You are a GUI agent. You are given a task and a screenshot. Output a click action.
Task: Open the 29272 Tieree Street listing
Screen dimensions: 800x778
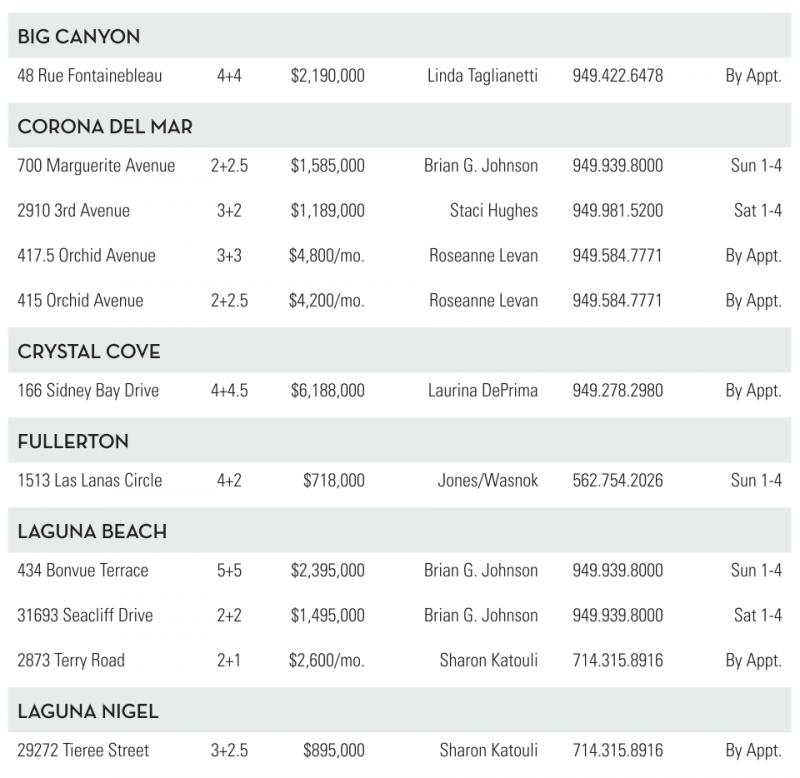click(83, 751)
